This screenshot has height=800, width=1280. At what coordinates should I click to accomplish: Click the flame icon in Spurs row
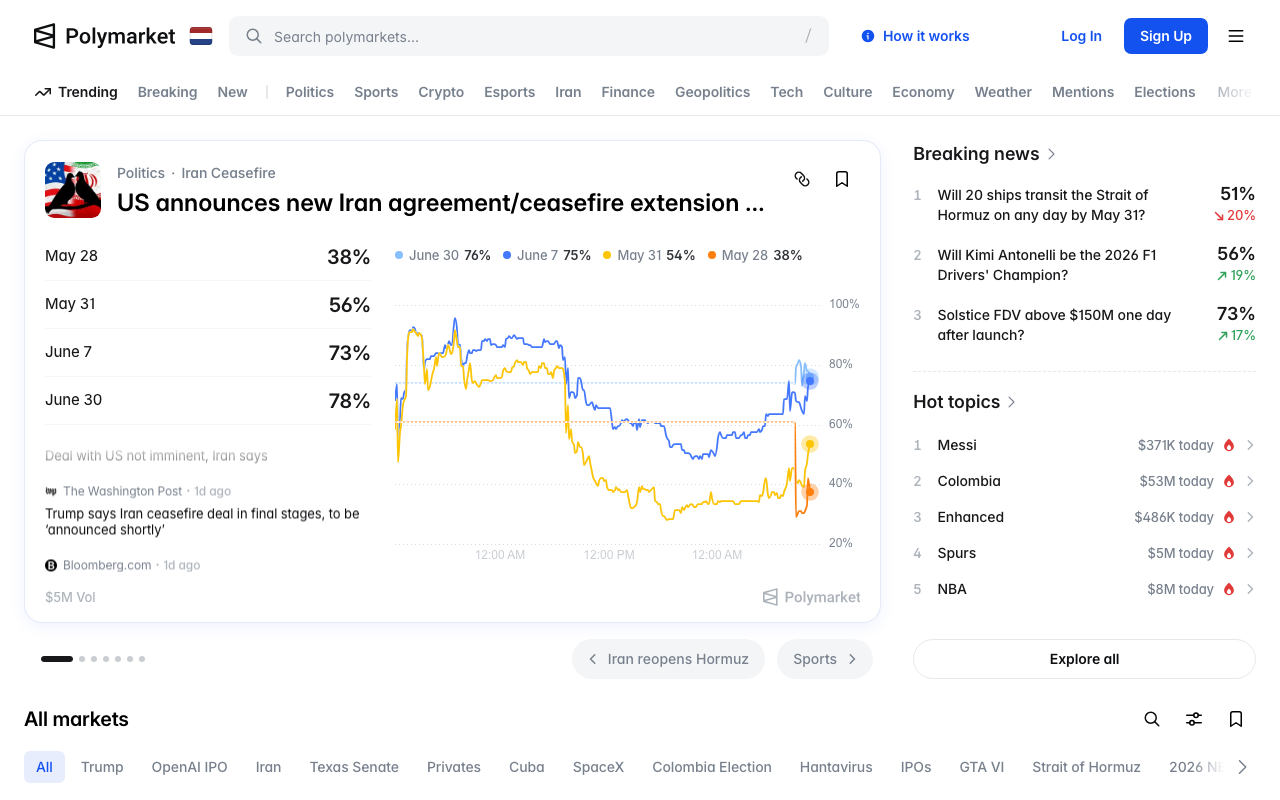(1229, 553)
